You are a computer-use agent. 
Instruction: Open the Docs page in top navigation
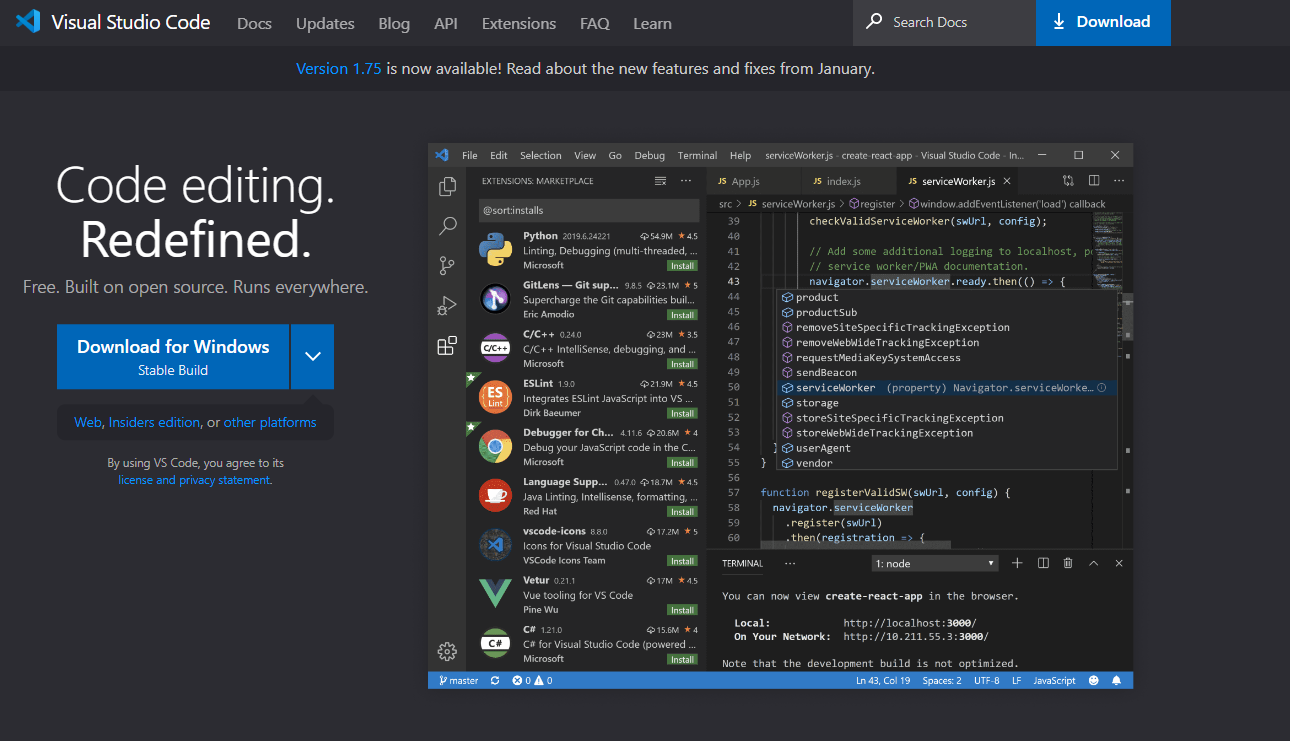click(x=254, y=23)
